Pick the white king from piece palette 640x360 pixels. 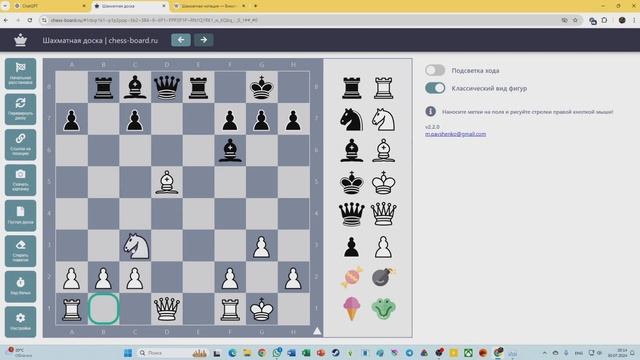click(383, 182)
